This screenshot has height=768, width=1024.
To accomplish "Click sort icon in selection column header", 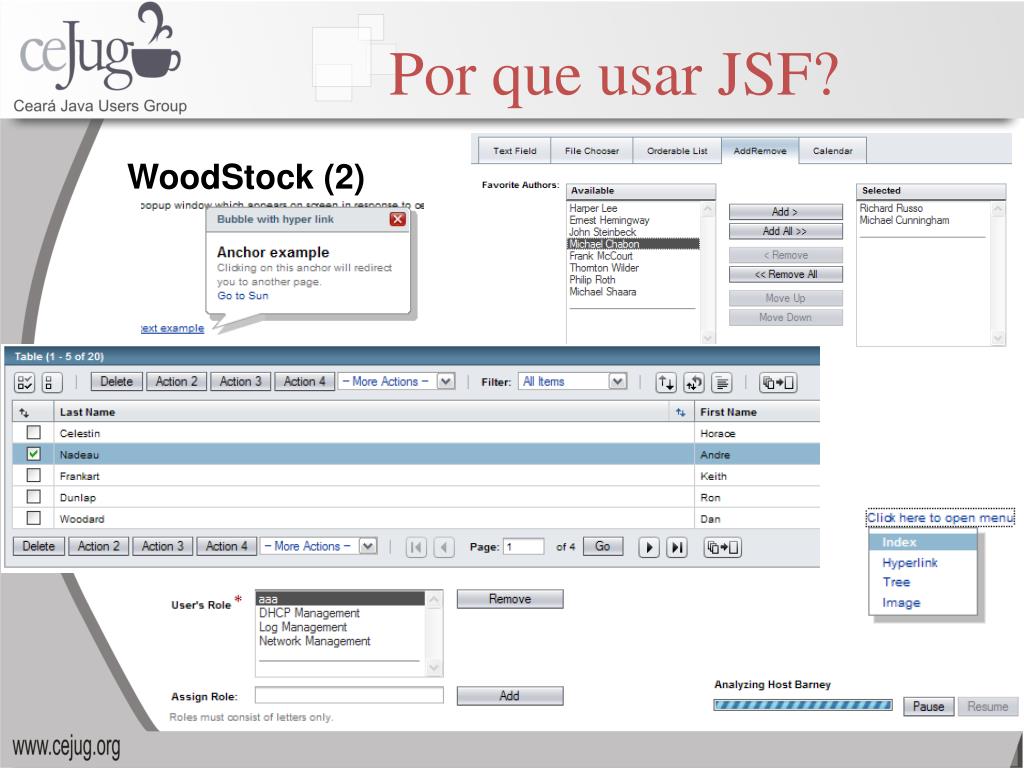I will (24, 413).
